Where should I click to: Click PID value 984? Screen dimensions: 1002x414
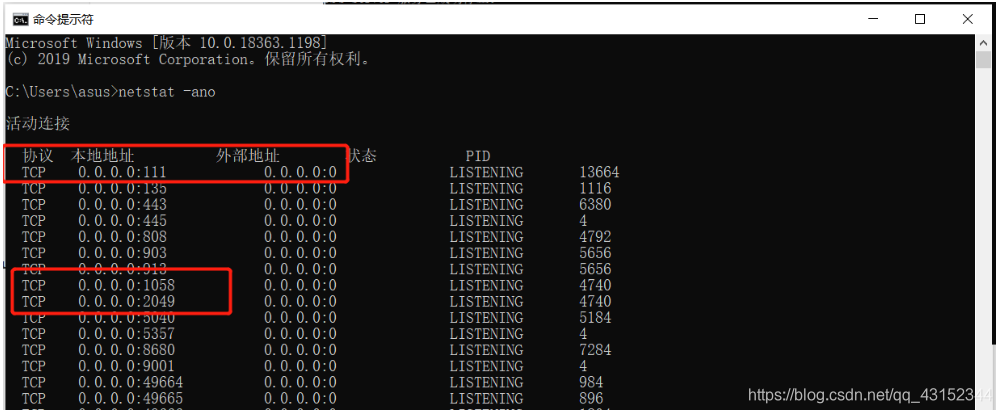[592, 382]
